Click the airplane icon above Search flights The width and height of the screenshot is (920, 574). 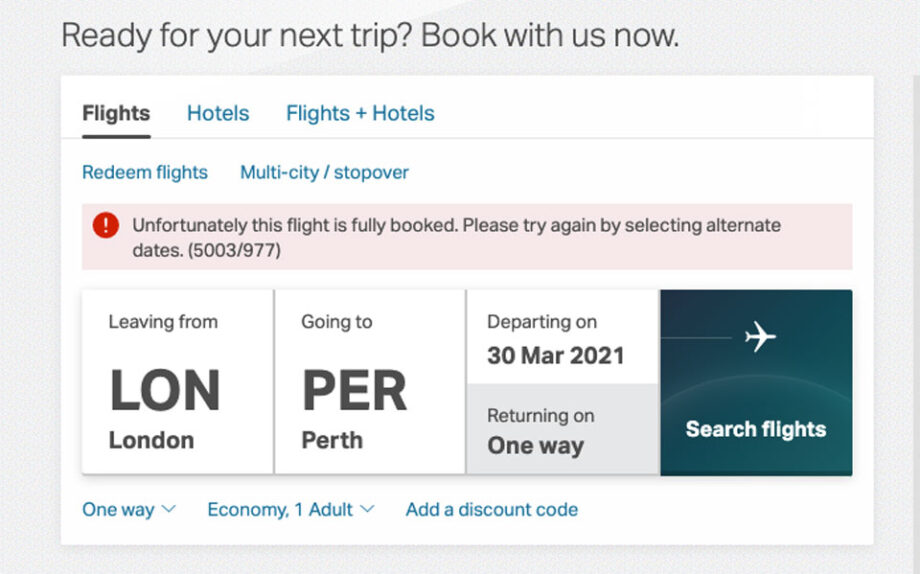tap(760, 338)
